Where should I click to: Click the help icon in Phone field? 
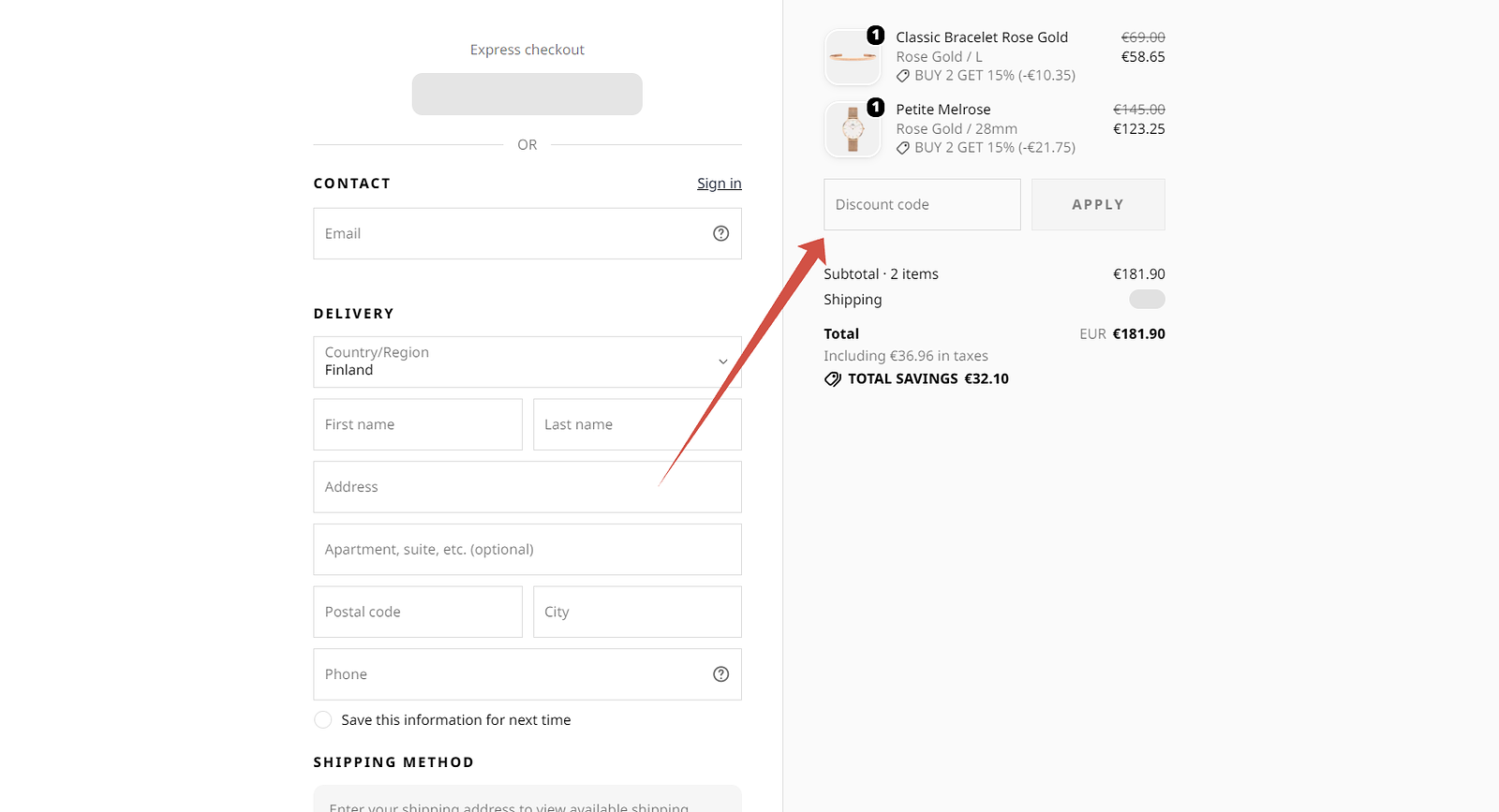[720, 674]
